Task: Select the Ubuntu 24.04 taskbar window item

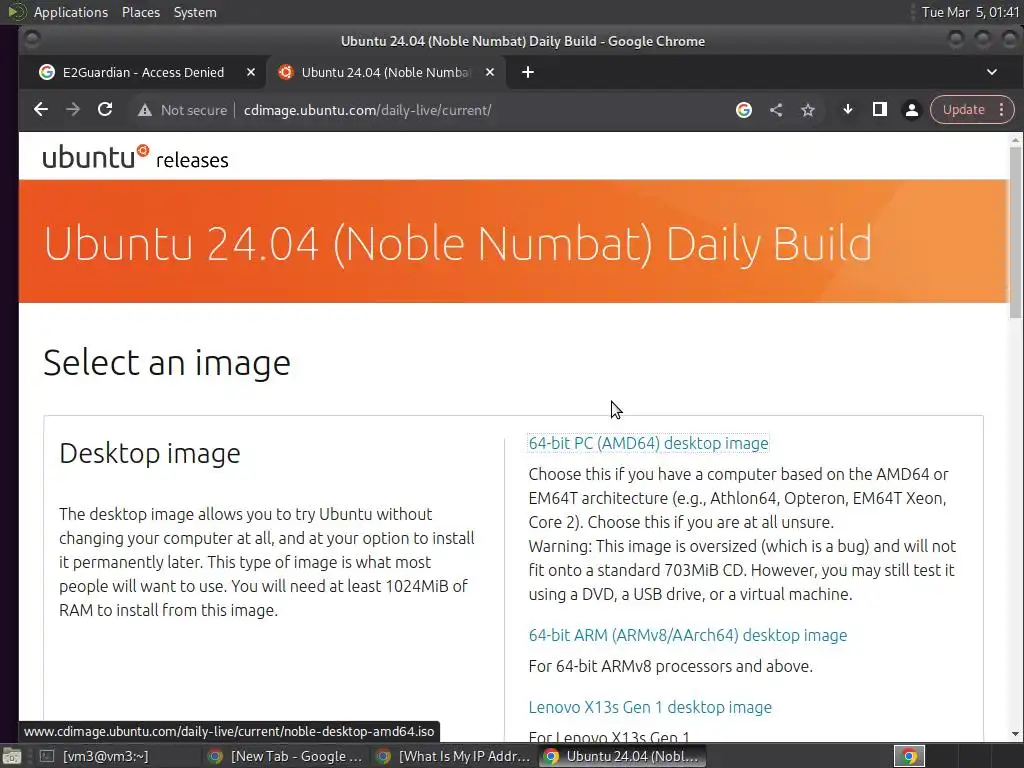Action: [x=623, y=756]
